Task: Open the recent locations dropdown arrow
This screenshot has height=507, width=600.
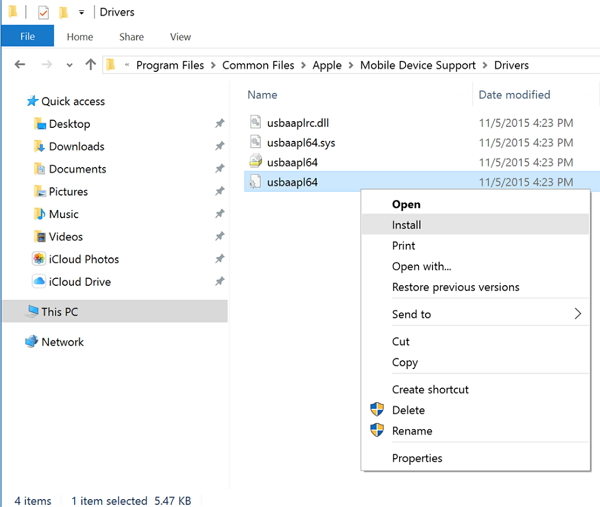Action: click(x=69, y=65)
